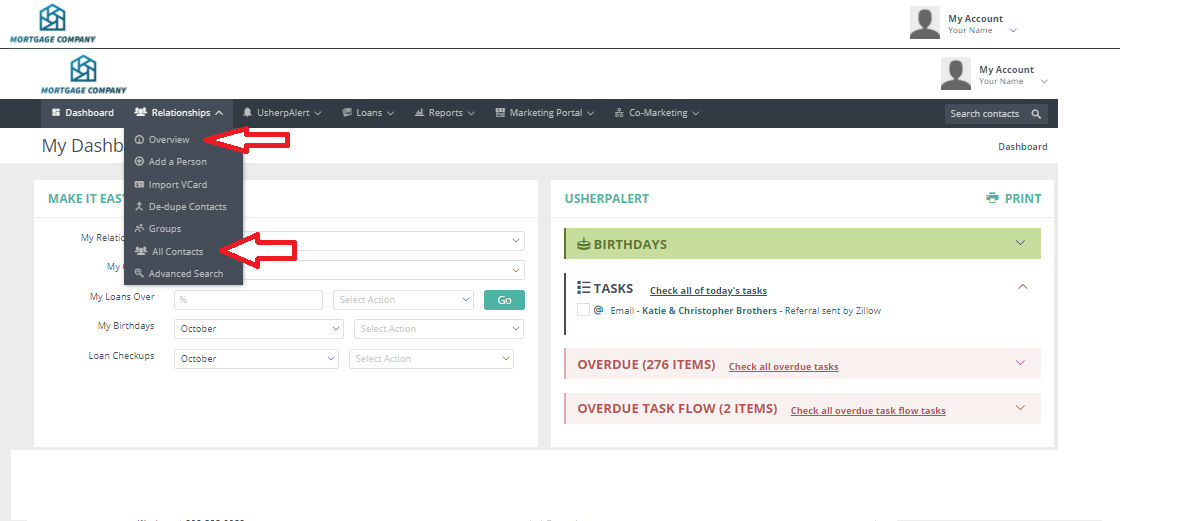Click Check all of today's tasks link
Screen dimensions: 1182x521
click(x=708, y=291)
